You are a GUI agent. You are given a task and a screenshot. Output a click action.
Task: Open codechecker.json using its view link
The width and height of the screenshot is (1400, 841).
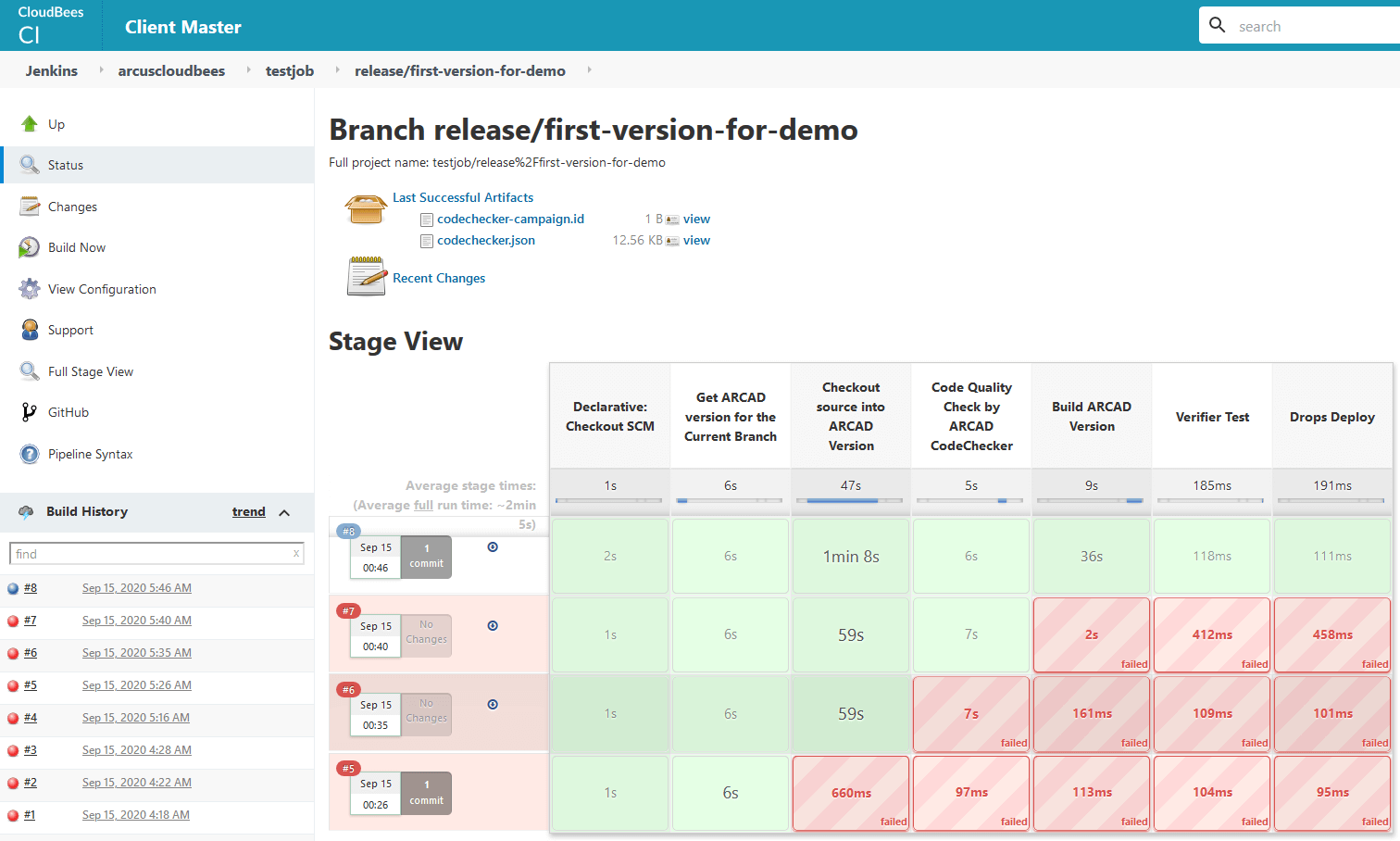point(697,240)
